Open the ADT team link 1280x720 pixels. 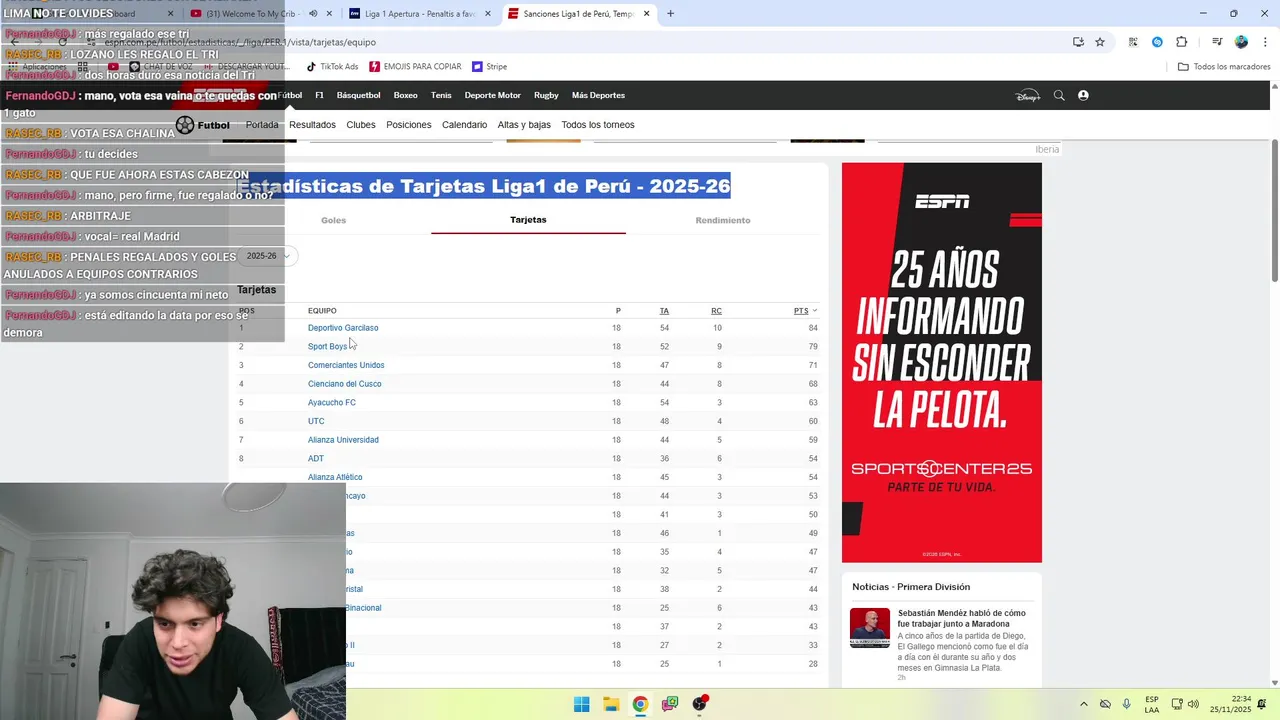[x=316, y=459]
